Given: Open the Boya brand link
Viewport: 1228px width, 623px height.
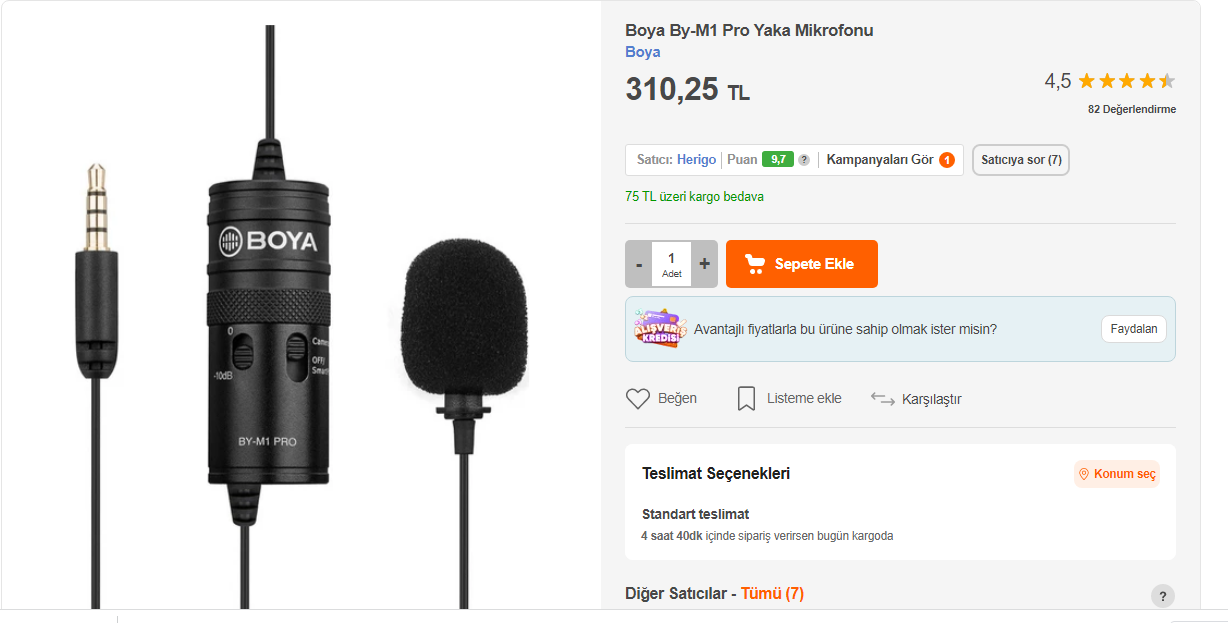Looking at the screenshot, I should pos(643,52).
